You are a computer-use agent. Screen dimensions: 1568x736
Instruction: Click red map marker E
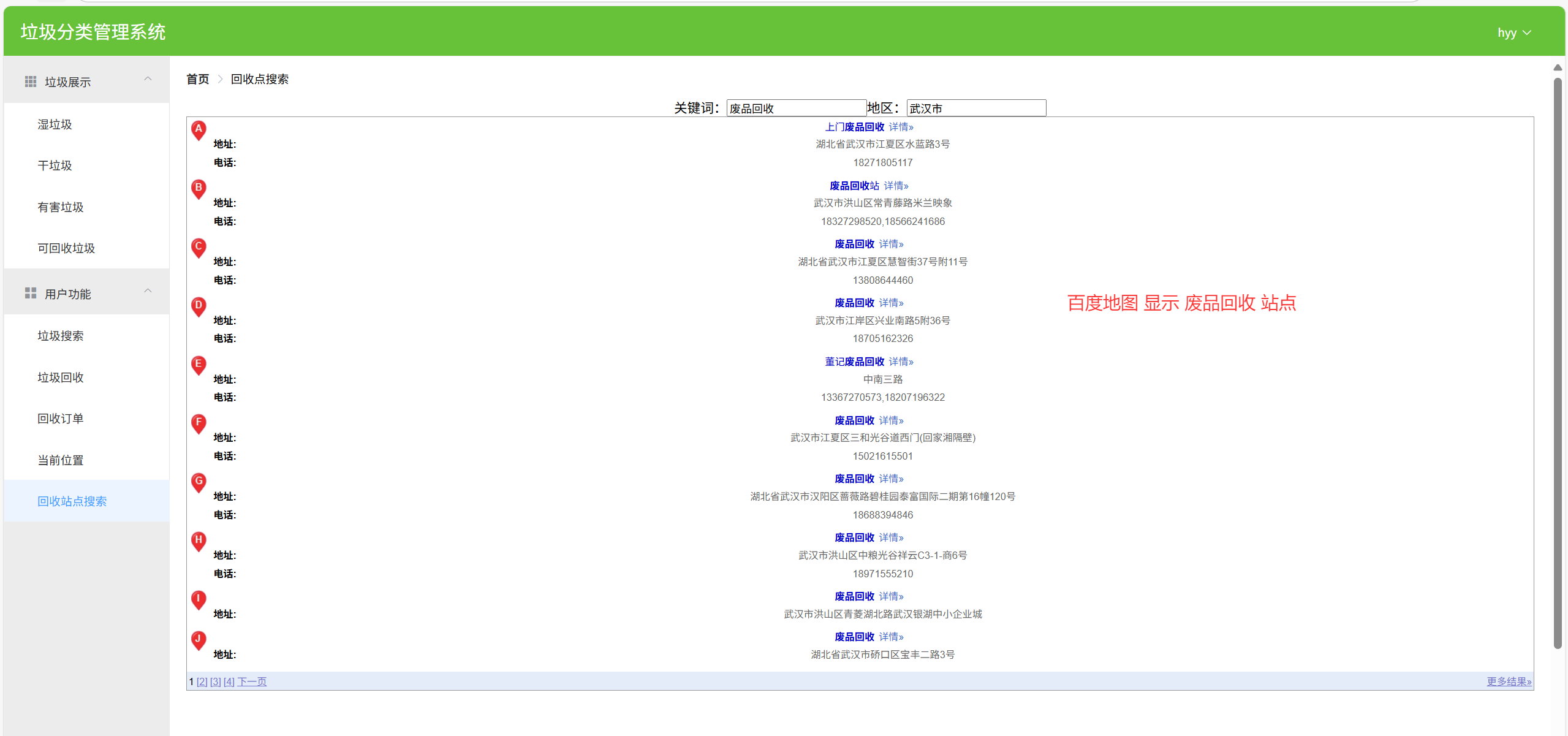199,364
